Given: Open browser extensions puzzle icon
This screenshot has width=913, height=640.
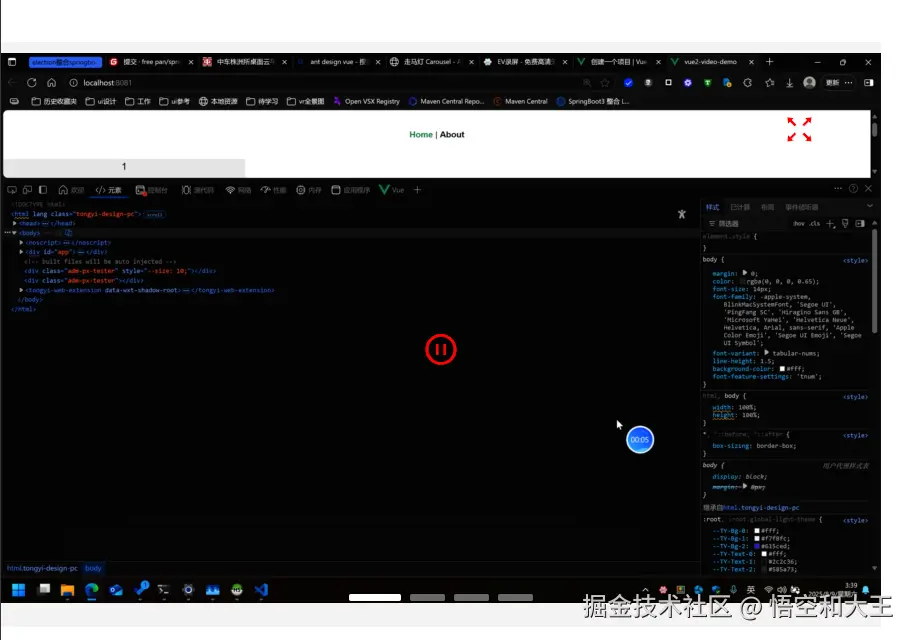Looking at the screenshot, I should click(x=748, y=83).
